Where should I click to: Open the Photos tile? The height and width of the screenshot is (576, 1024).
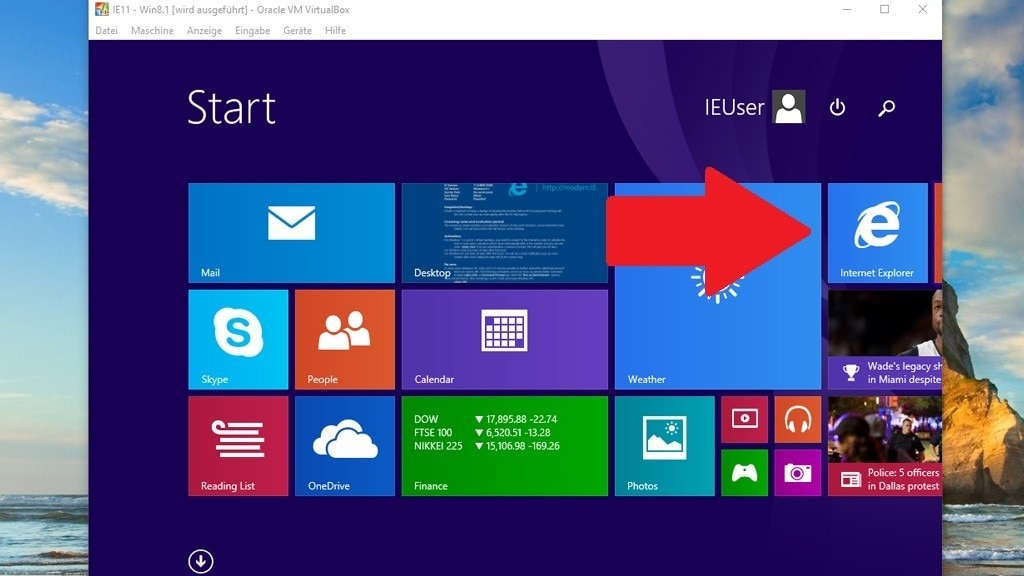(664, 446)
